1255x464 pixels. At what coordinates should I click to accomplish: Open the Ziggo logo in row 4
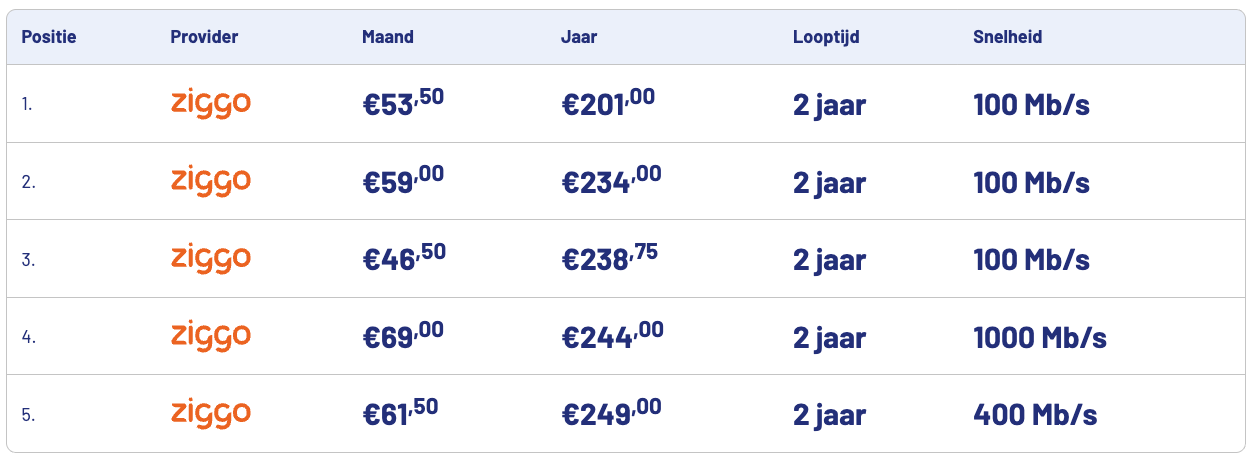coord(210,336)
